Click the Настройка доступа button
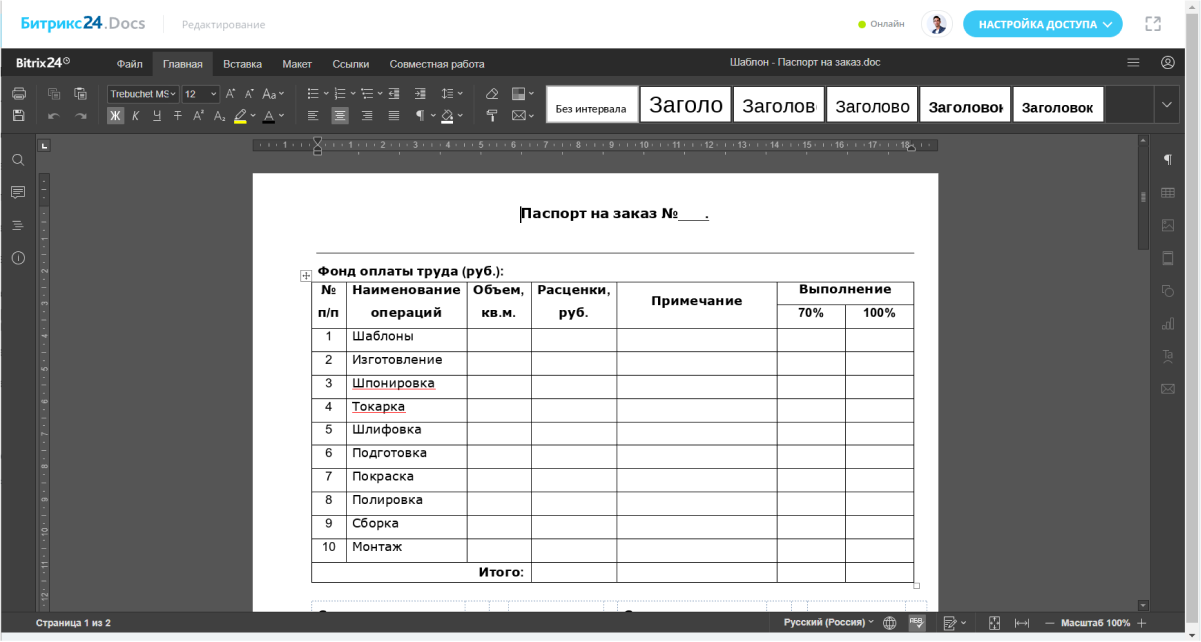The width and height of the screenshot is (1201, 642). click(x=1042, y=24)
